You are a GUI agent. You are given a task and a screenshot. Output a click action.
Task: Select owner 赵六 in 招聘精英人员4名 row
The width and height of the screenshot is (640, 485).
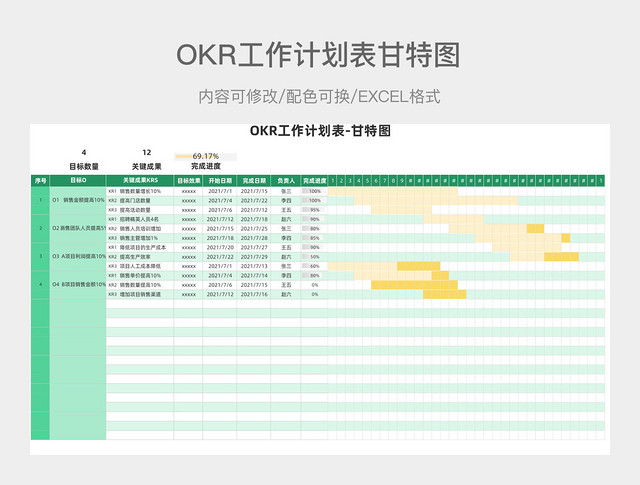pos(286,219)
